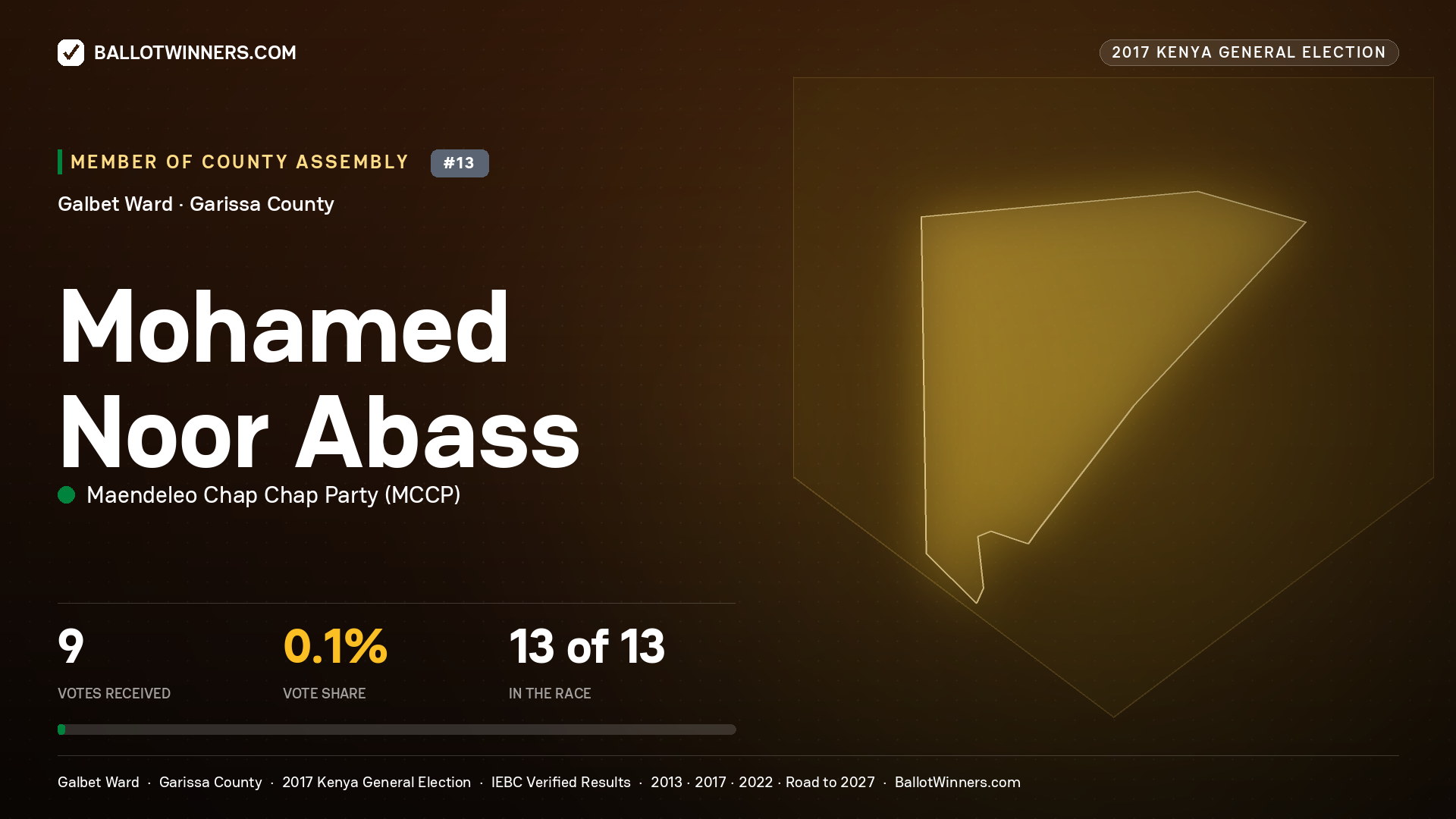Image resolution: width=1456 pixels, height=819 pixels.
Task: Open the BALLOTWINNERS.COM site title
Action: click(x=195, y=52)
